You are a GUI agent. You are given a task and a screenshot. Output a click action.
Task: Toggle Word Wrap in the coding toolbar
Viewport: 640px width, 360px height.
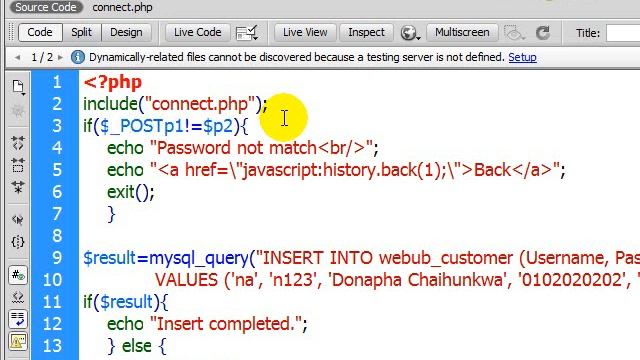coord(18,319)
